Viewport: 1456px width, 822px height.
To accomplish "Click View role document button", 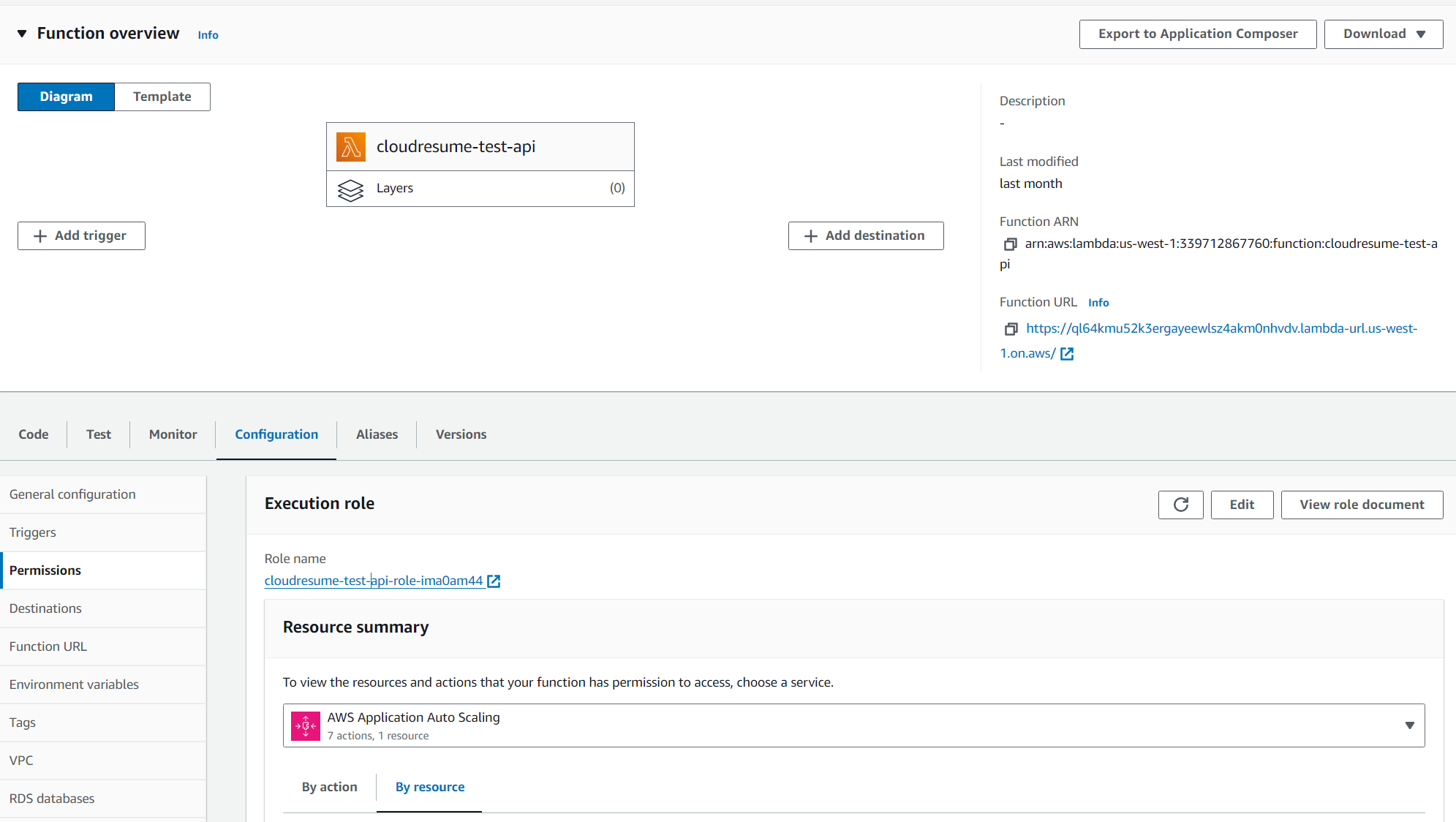I will click(x=1362, y=505).
